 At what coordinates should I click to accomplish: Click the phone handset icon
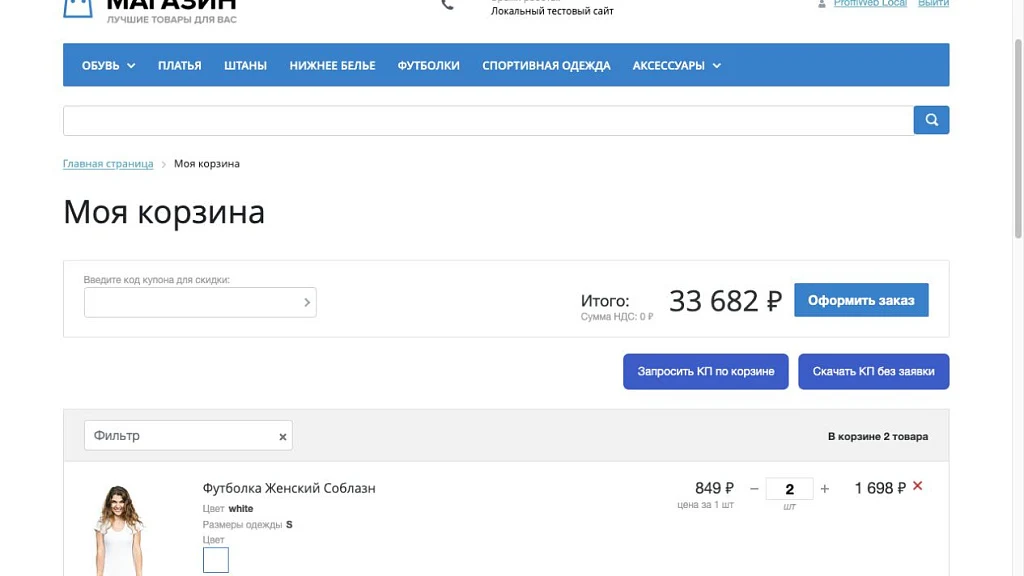click(x=447, y=5)
